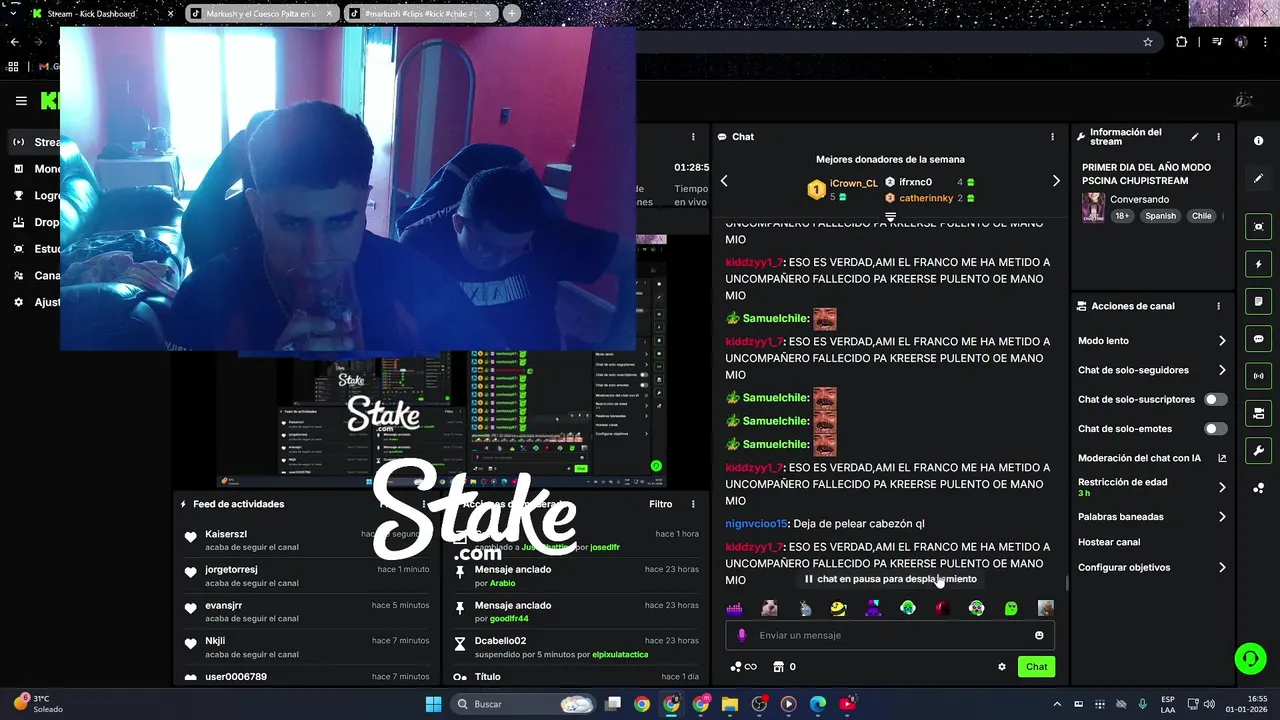
Task: Open the Windows Start menu
Action: pos(433,704)
